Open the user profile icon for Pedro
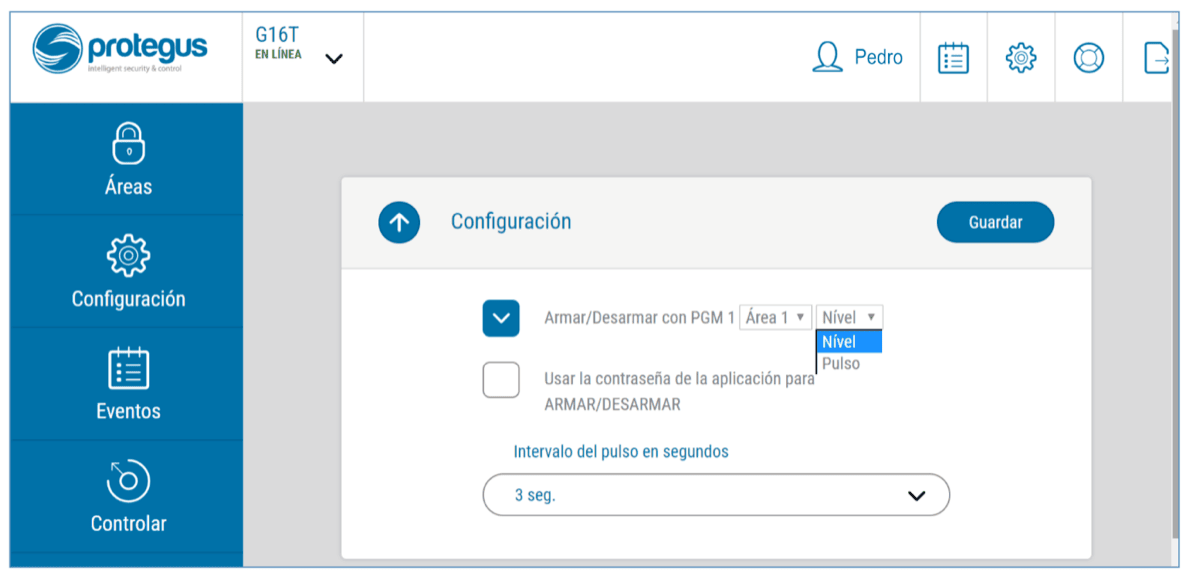Viewport: 1200px width, 579px height. coord(828,58)
